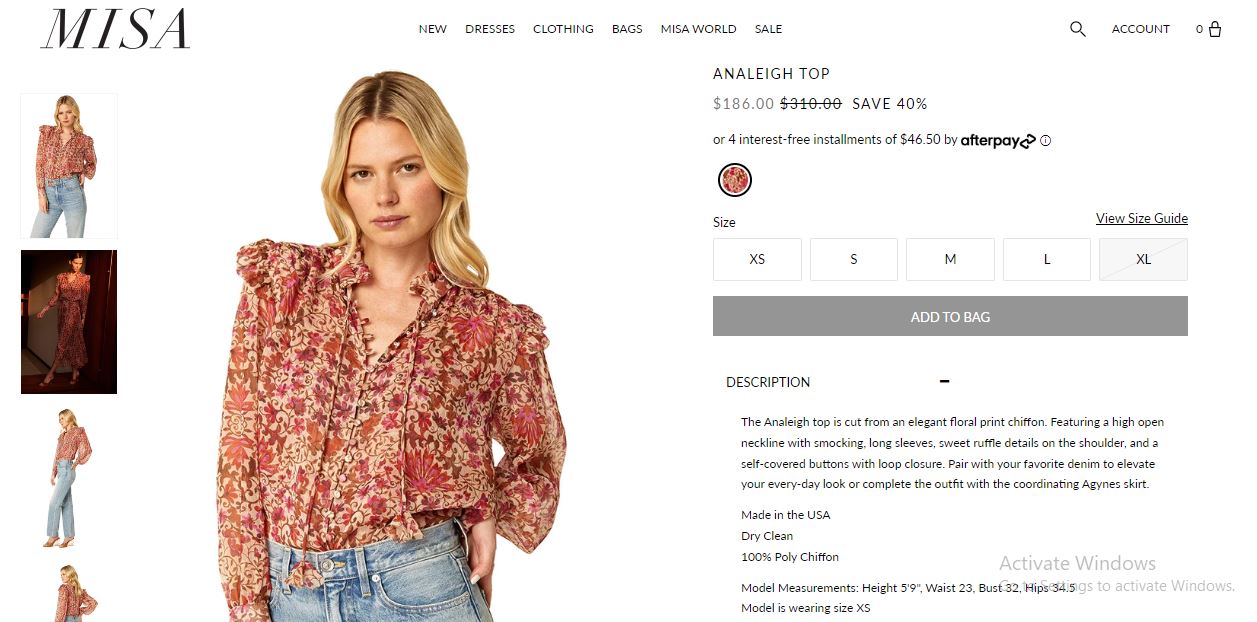Select the unavailable XL size
This screenshot has width=1257, height=622.
point(1143,259)
